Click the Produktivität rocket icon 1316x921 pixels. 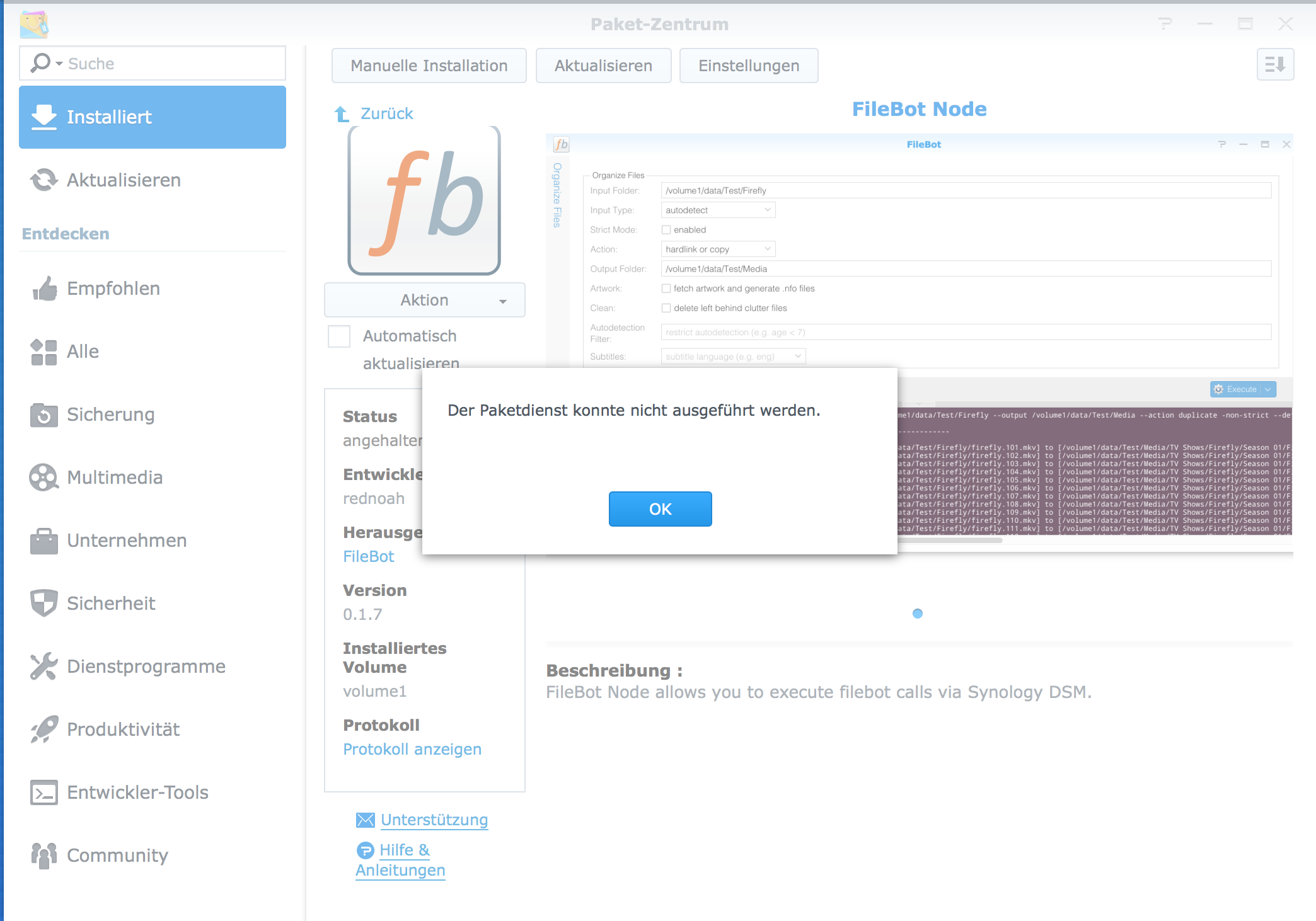(x=44, y=729)
